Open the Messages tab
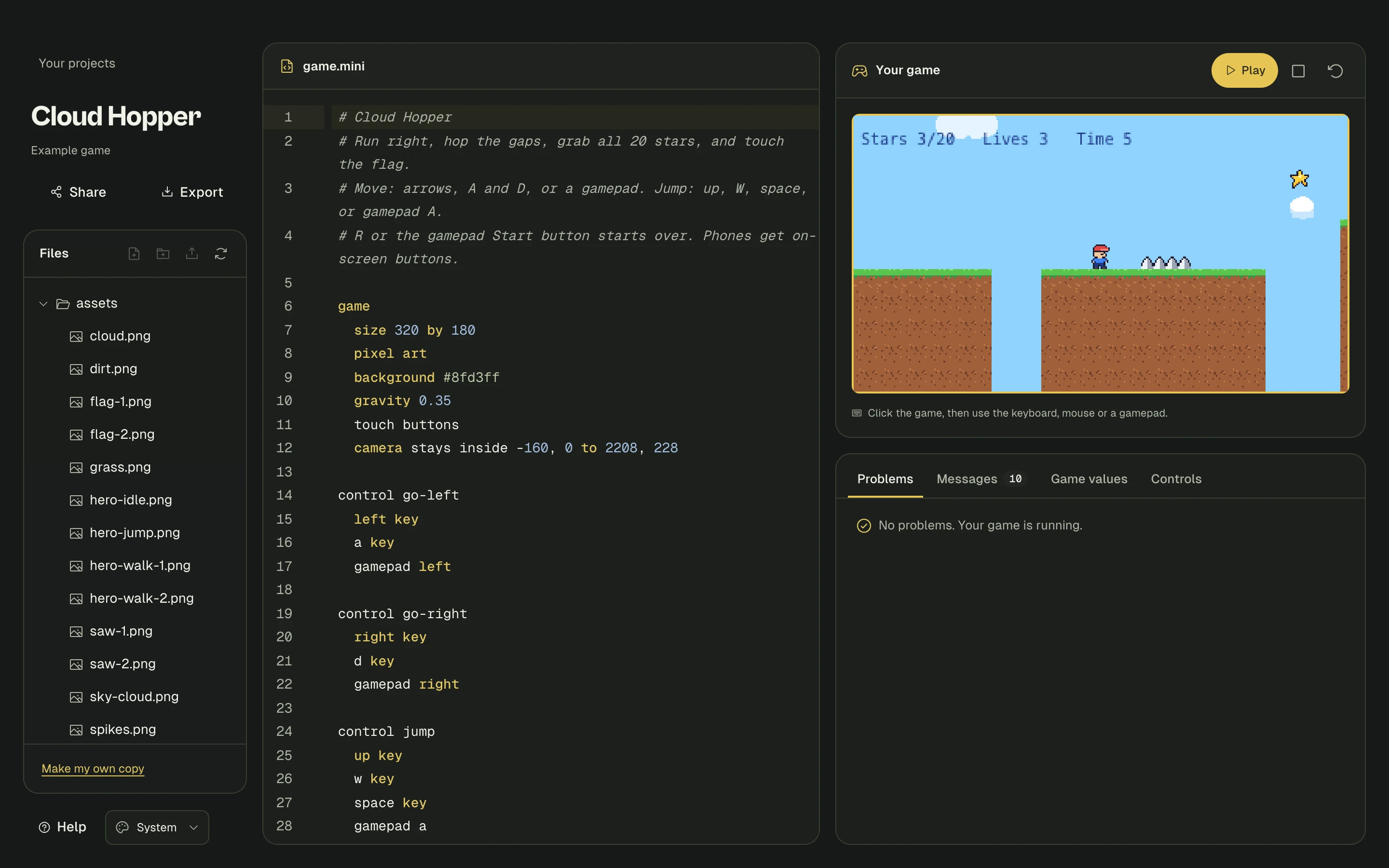Image resolution: width=1389 pixels, height=868 pixels. coord(981,479)
